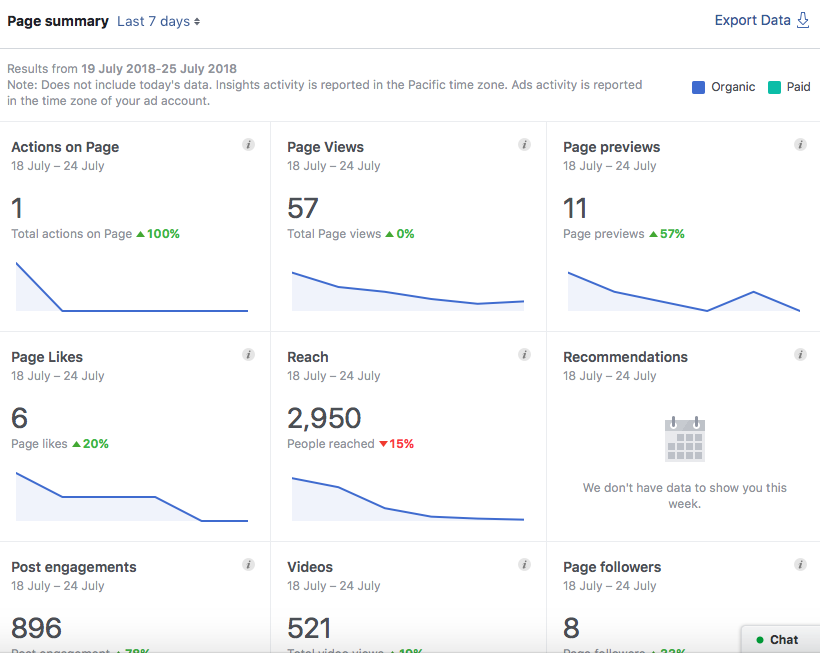Click the Reach line chart
820x653 pixels.
point(408,499)
